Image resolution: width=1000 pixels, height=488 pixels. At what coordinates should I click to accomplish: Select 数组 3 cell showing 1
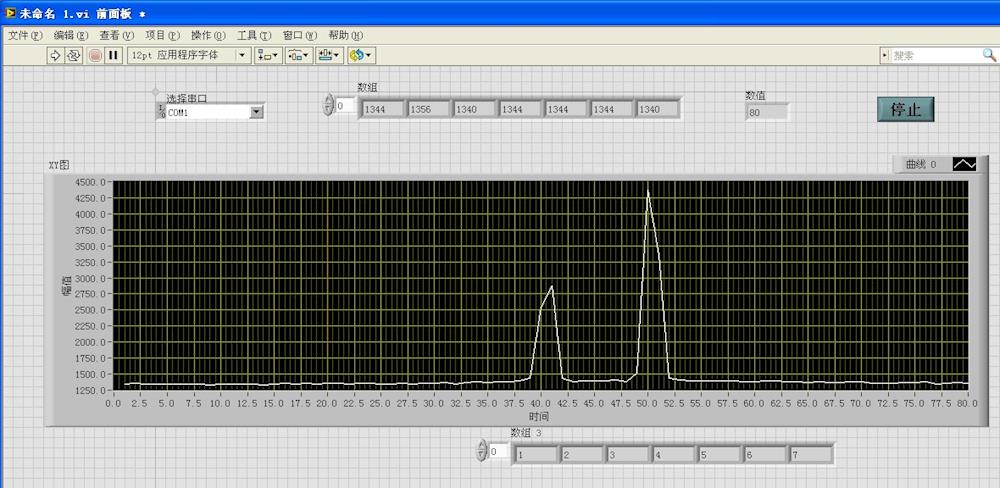(536, 455)
